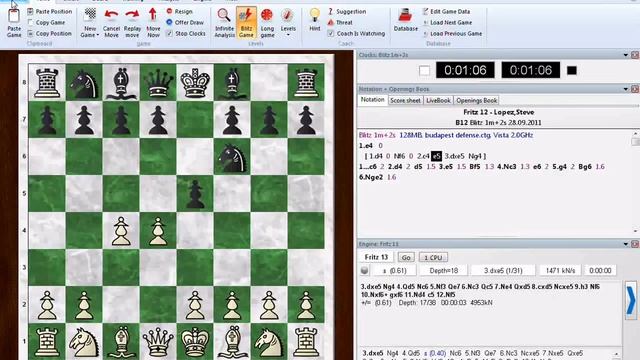
Task: Click the left clock display
Action: click(465, 70)
